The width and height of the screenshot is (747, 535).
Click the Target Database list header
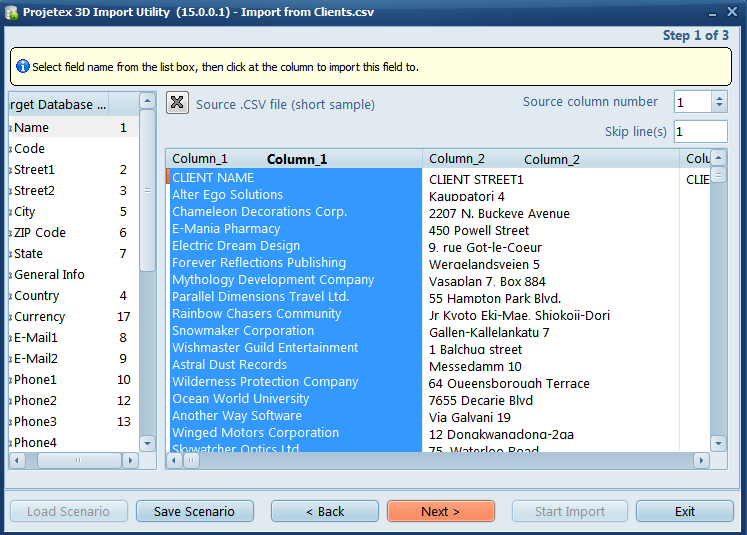pos(59,104)
